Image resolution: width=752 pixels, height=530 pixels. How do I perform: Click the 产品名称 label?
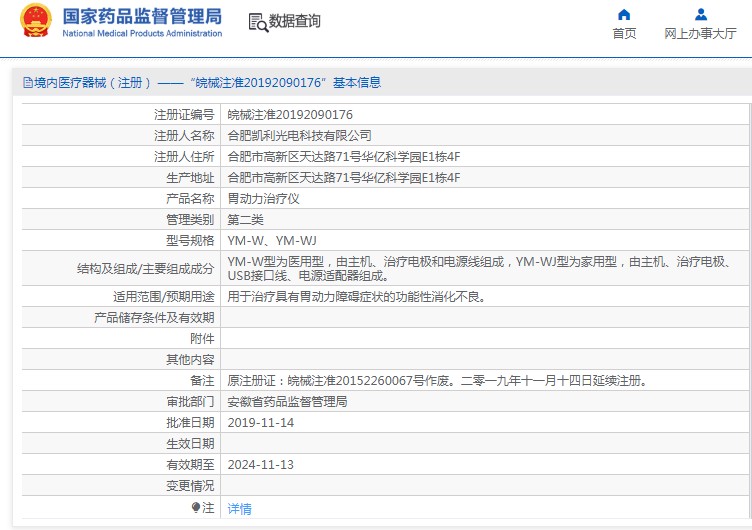pyautogui.click(x=190, y=199)
